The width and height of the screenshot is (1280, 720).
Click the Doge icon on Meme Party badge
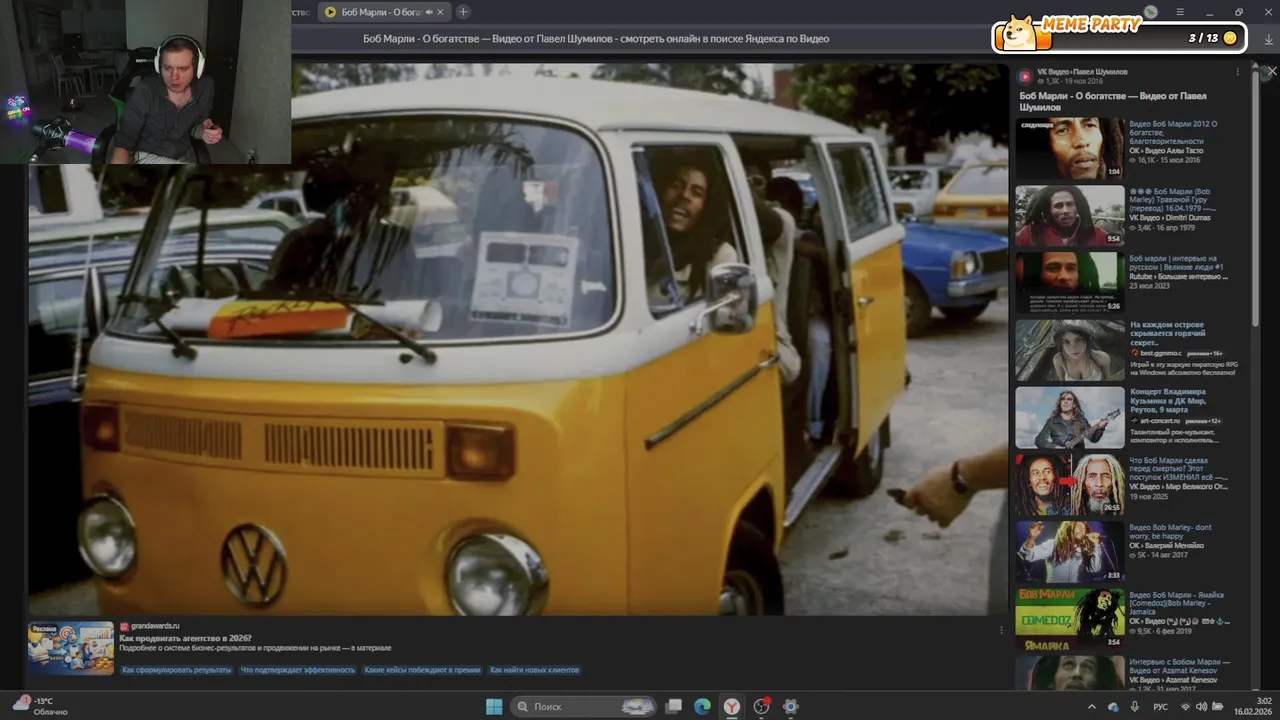(1020, 32)
